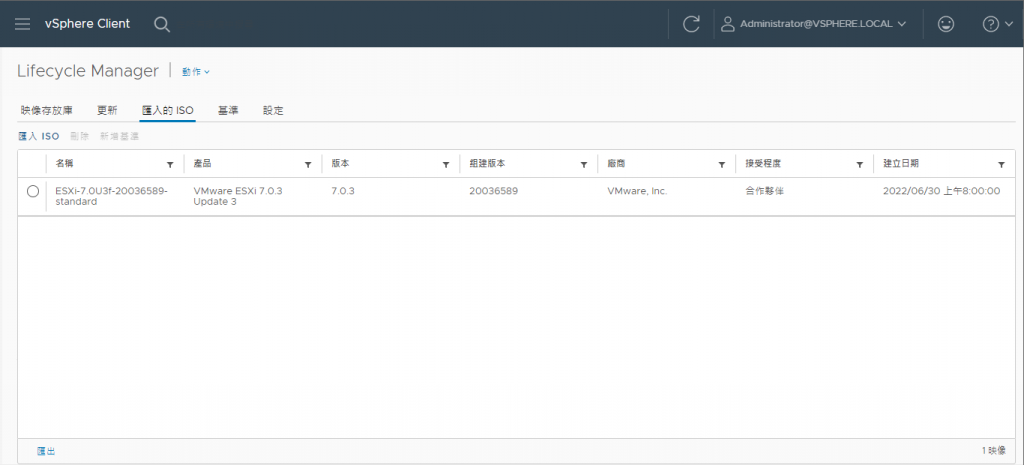The width and height of the screenshot is (1024, 465).
Task: Switch to the 基準 tab
Action: (228, 110)
